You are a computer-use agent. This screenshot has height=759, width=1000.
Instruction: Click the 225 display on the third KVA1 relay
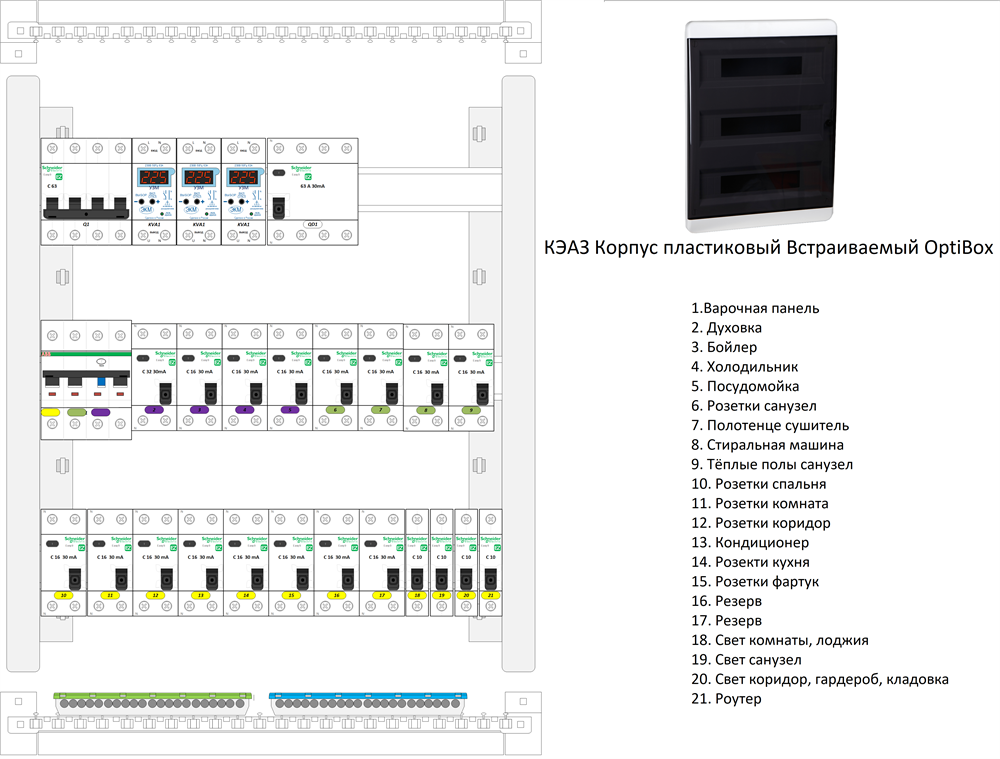[x=243, y=177]
